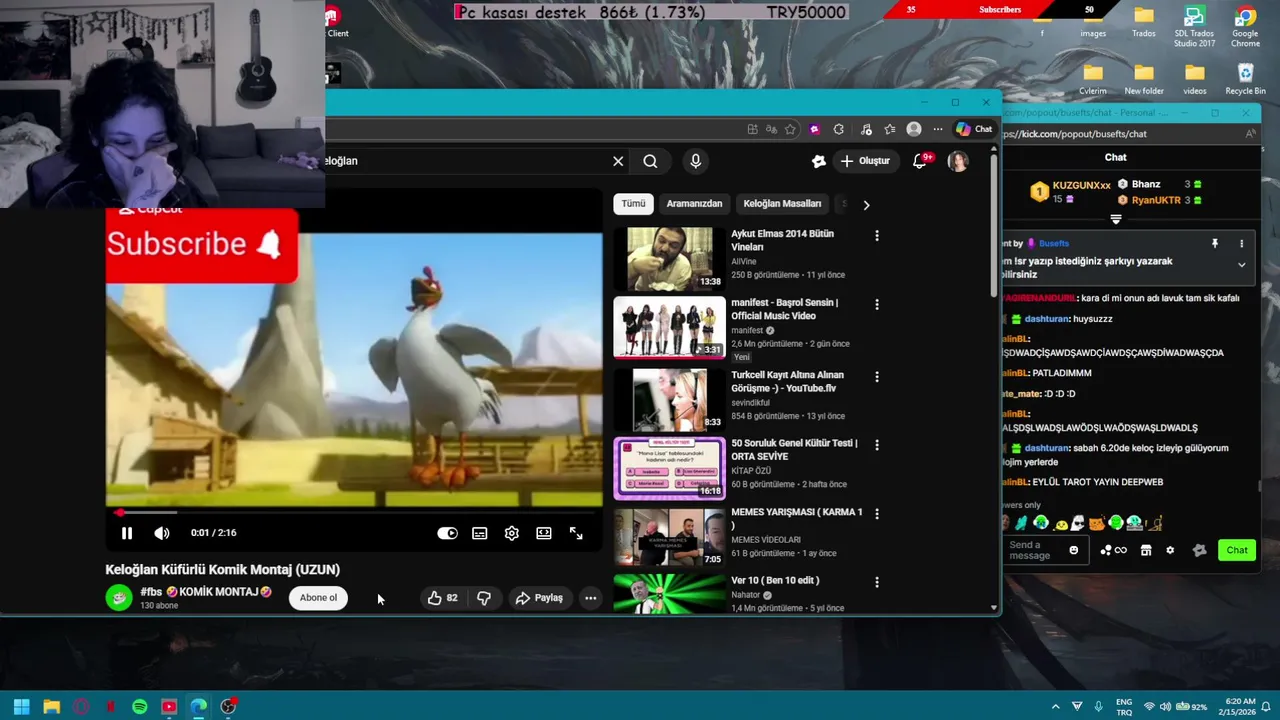Toggle YouTube autoplay switch
Image resolution: width=1280 pixels, height=720 pixels.
[447, 533]
